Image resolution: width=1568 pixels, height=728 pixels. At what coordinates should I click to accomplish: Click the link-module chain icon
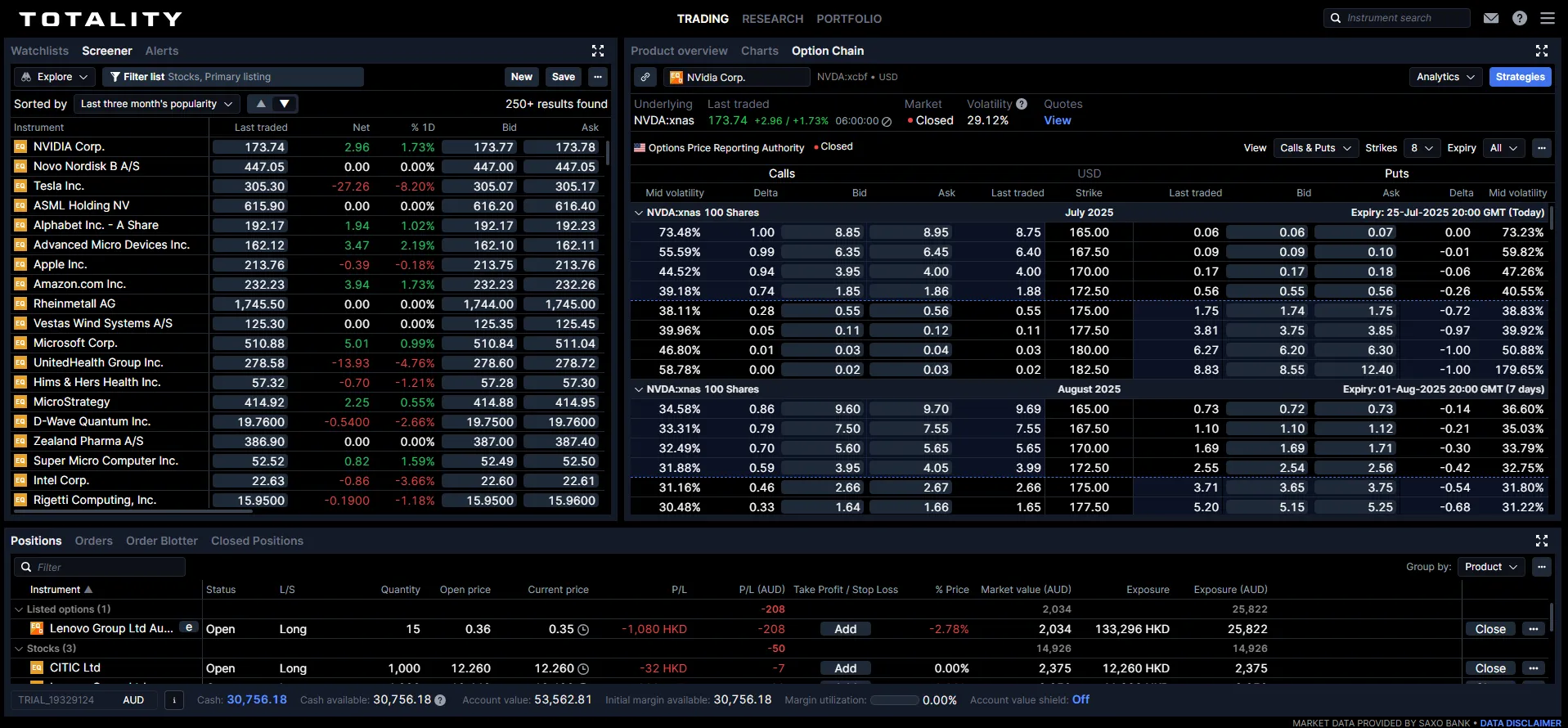tap(645, 77)
